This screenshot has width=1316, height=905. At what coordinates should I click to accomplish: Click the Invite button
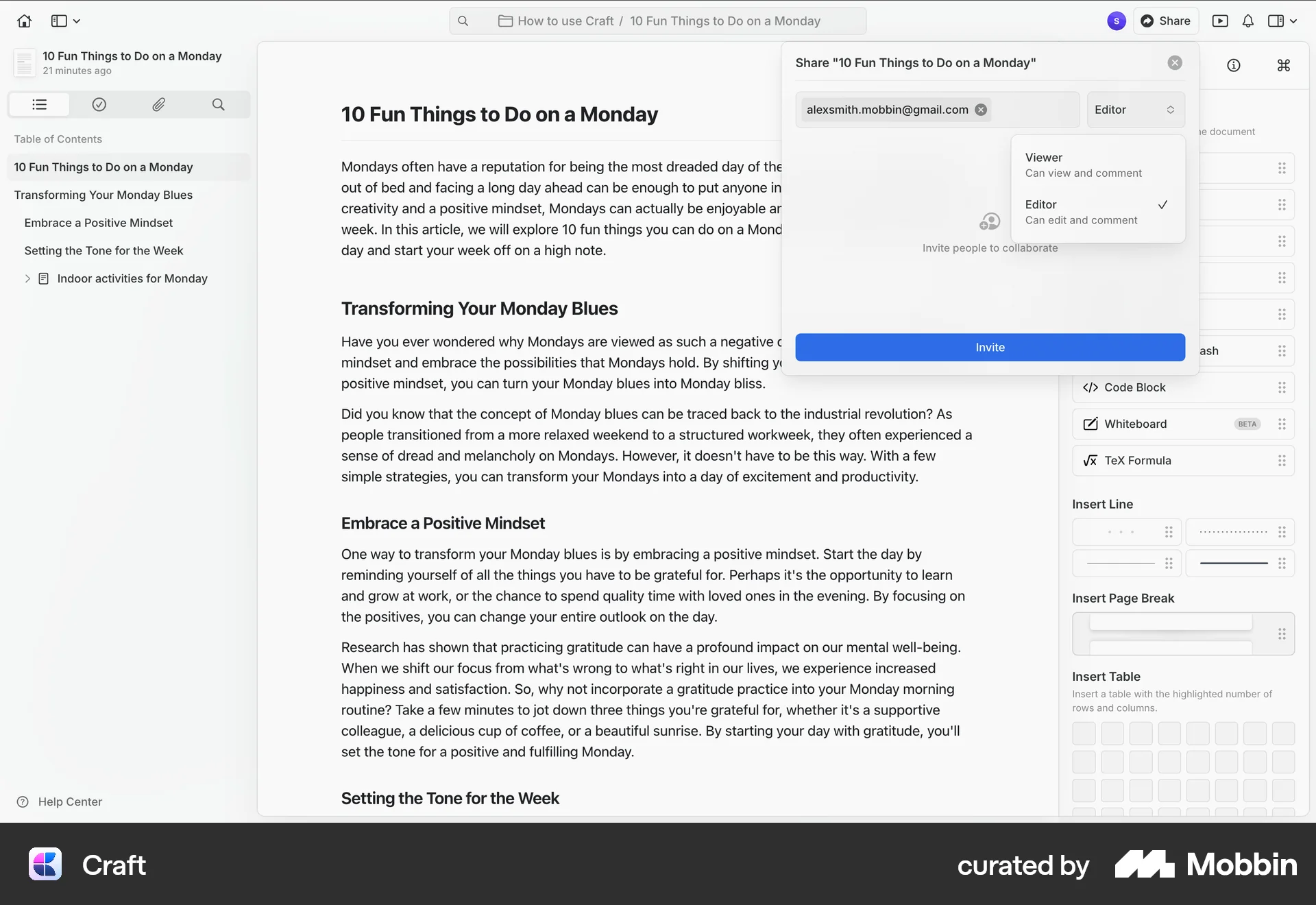click(x=990, y=347)
